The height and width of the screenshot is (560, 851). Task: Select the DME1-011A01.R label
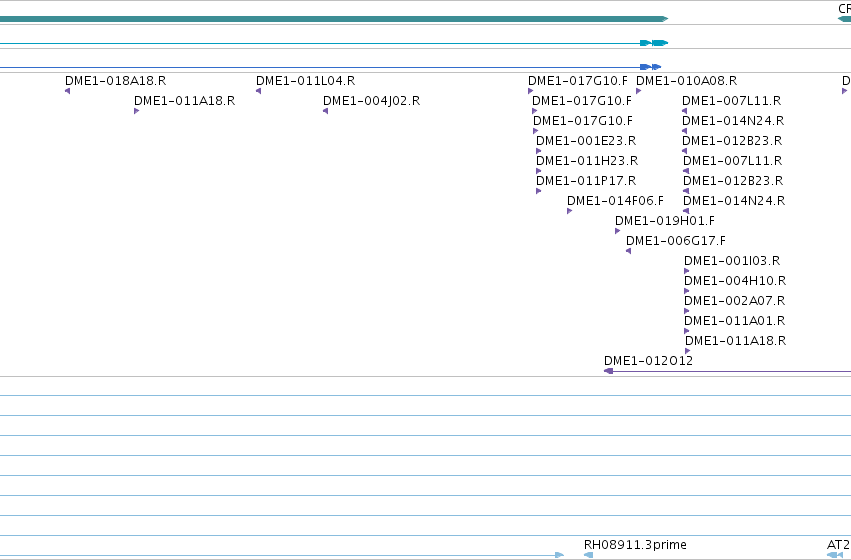(734, 321)
